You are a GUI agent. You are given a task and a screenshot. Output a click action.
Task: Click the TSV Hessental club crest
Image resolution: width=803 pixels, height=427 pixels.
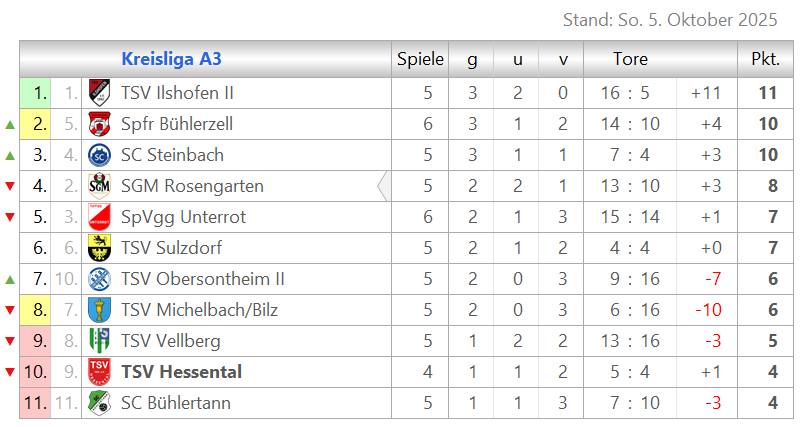(x=99, y=372)
